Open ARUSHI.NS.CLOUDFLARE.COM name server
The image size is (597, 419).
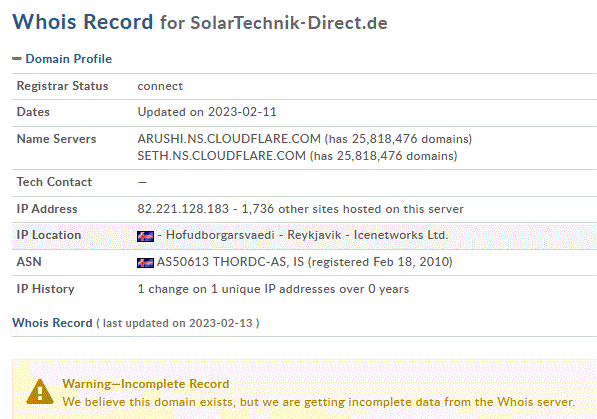[x=229, y=139]
